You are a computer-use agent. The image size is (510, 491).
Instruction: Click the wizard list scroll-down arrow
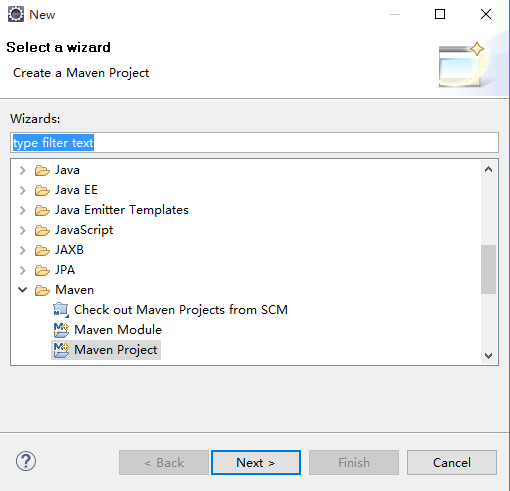click(488, 356)
